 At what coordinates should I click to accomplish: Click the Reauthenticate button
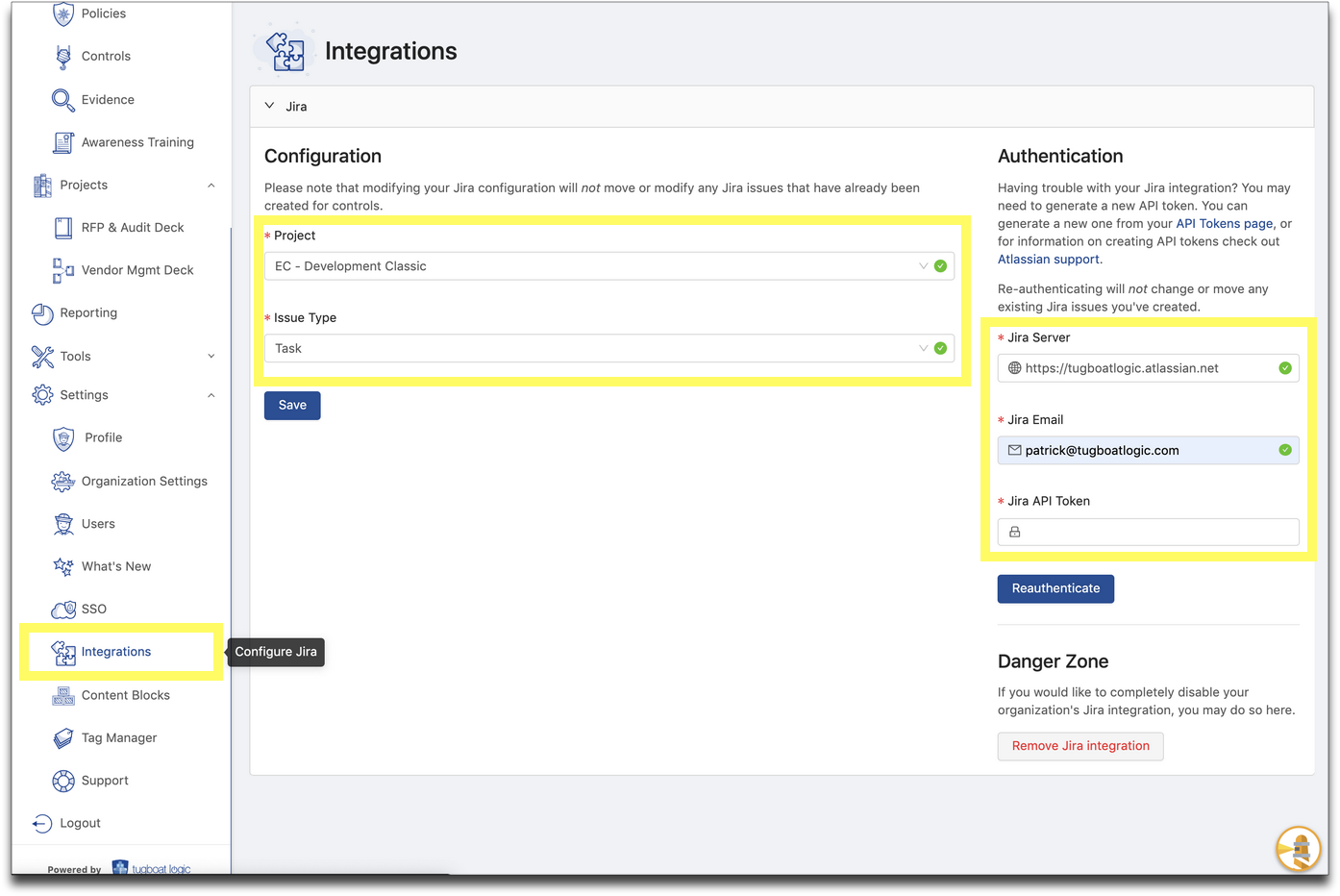1055,588
